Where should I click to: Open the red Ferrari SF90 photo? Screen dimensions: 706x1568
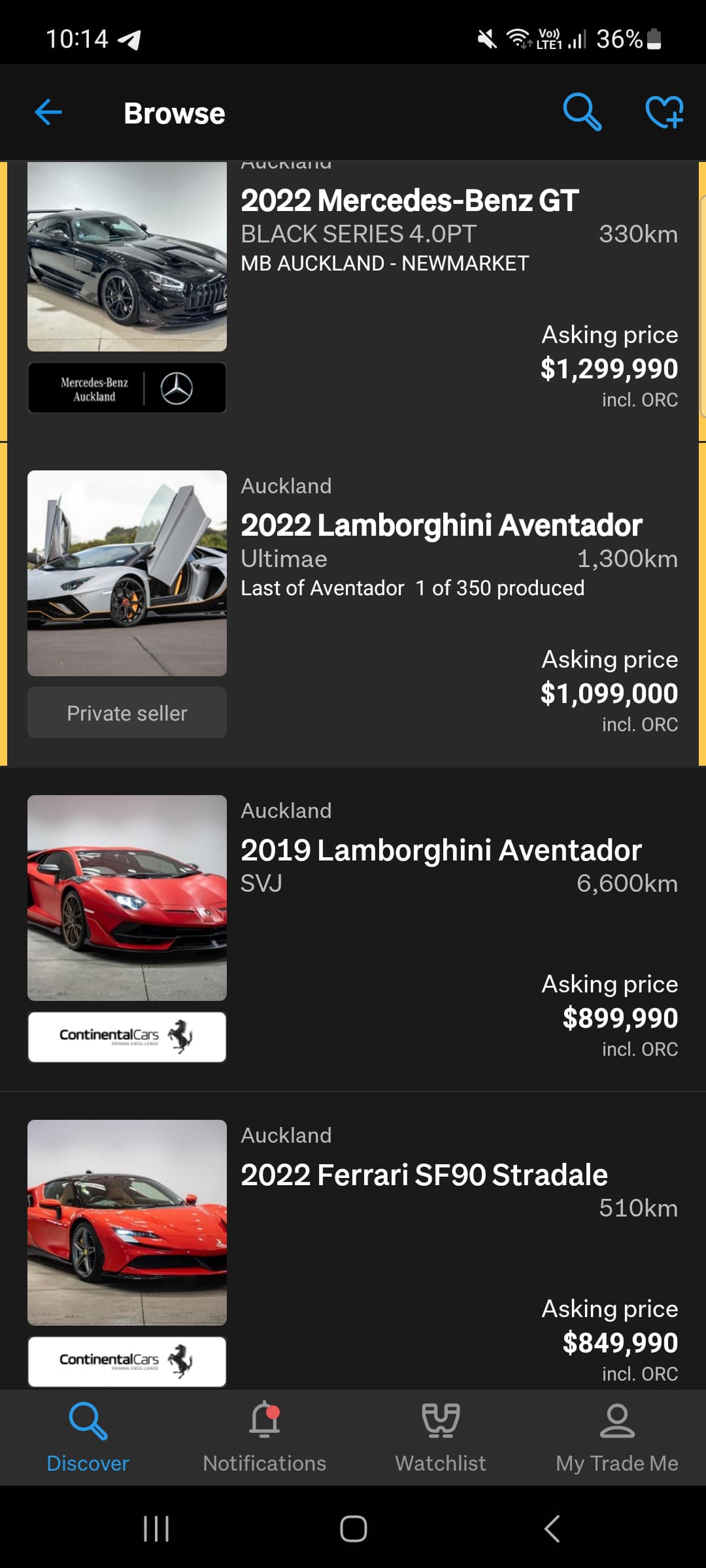[x=127, y=1222]
